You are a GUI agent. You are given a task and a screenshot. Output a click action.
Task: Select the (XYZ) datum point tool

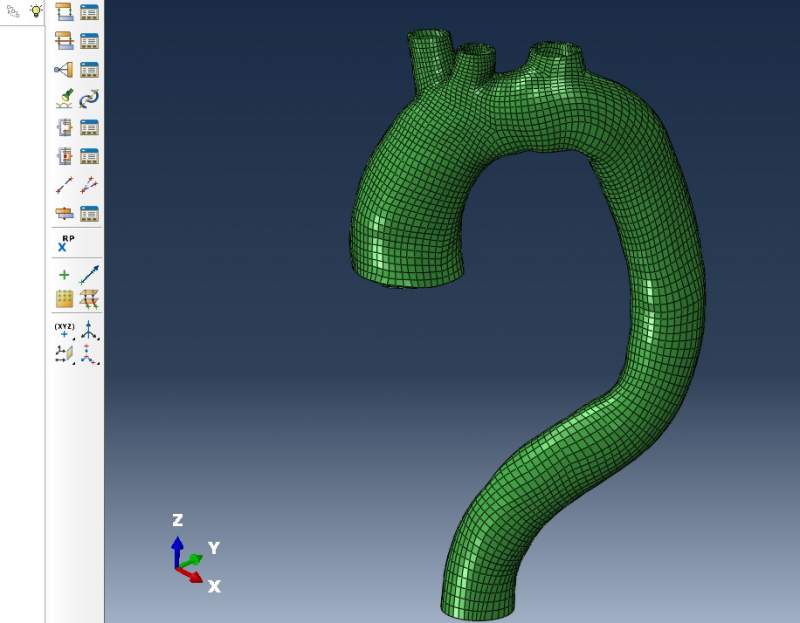(64, 330)
